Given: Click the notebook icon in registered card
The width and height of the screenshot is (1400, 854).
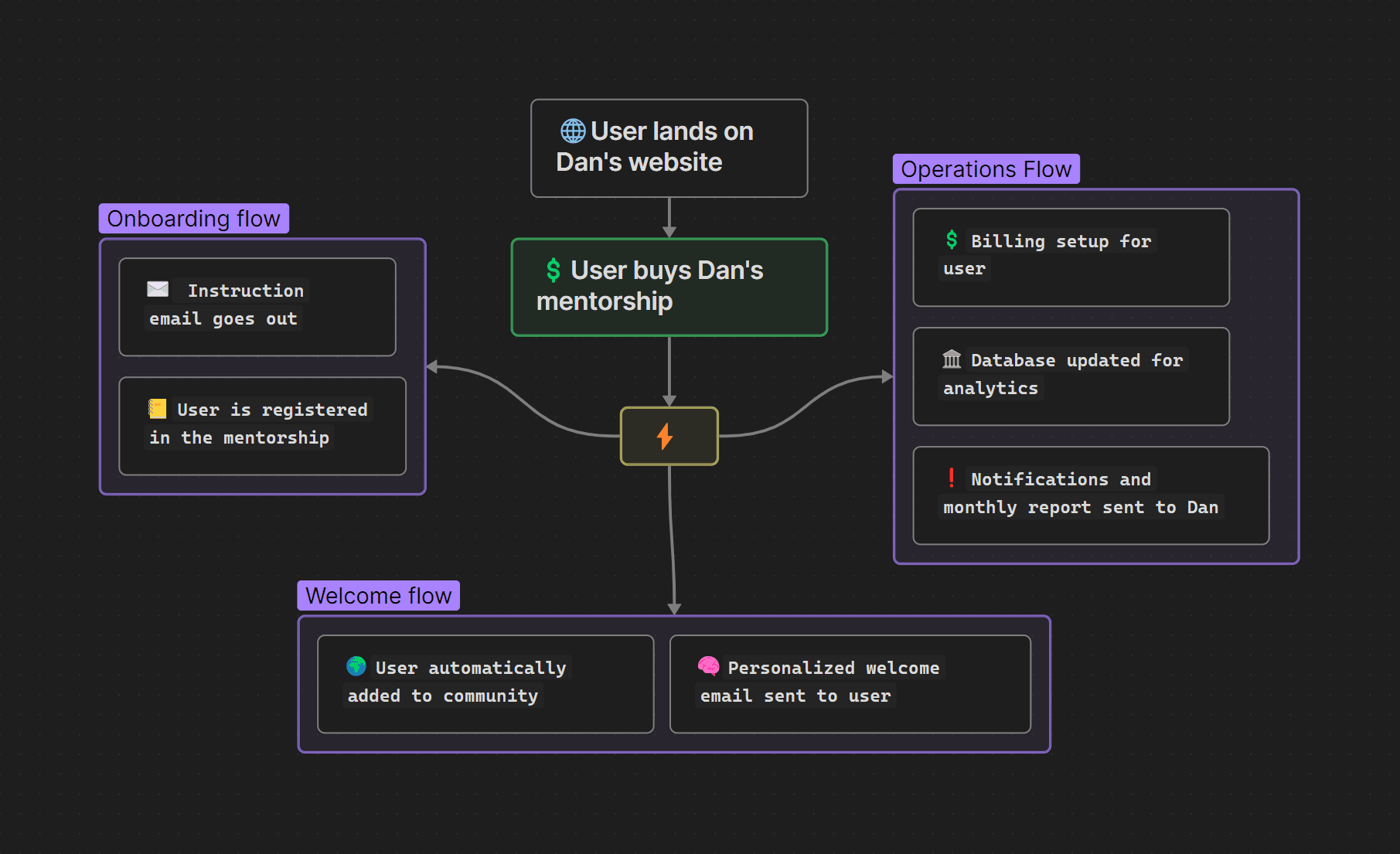Looking at the screenshot, I should [158, 409].
